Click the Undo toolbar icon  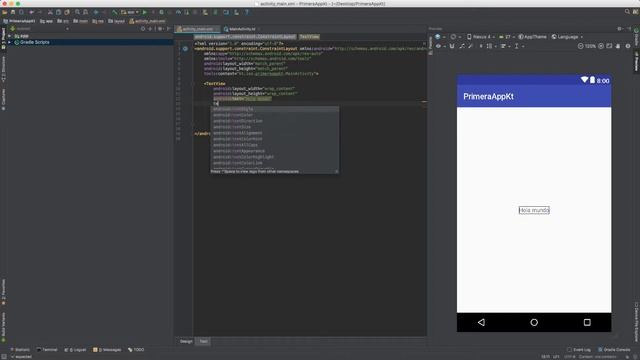[32, 12]
